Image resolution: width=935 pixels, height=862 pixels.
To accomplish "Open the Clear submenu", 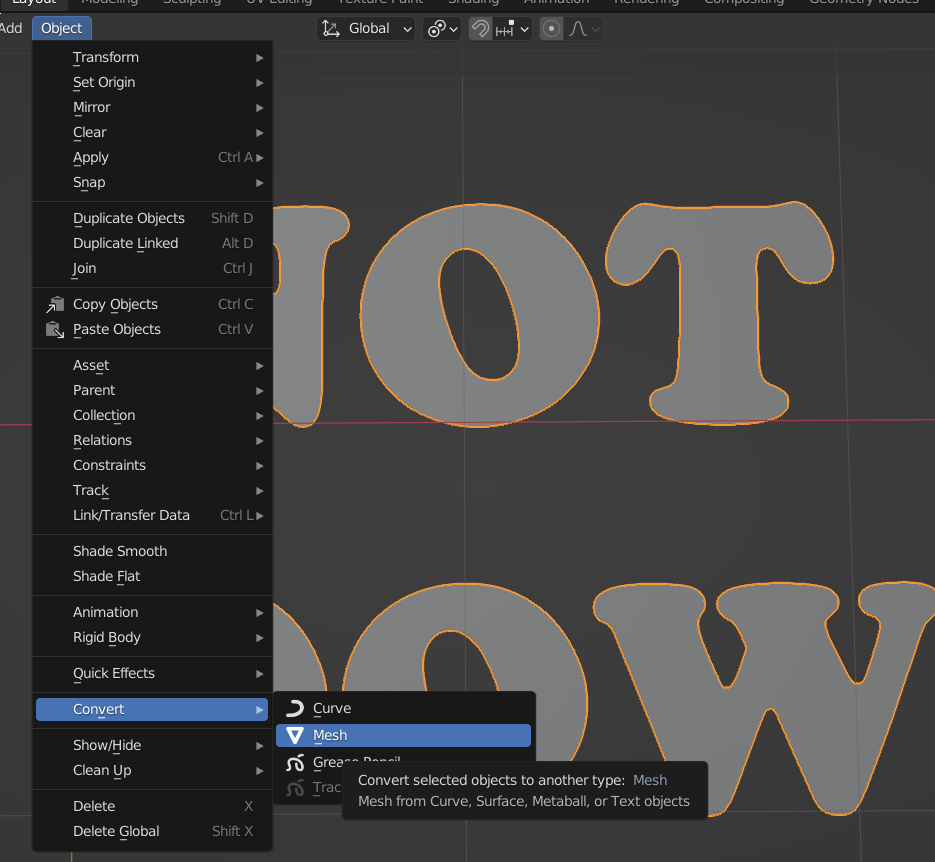I will click(152, 132).
